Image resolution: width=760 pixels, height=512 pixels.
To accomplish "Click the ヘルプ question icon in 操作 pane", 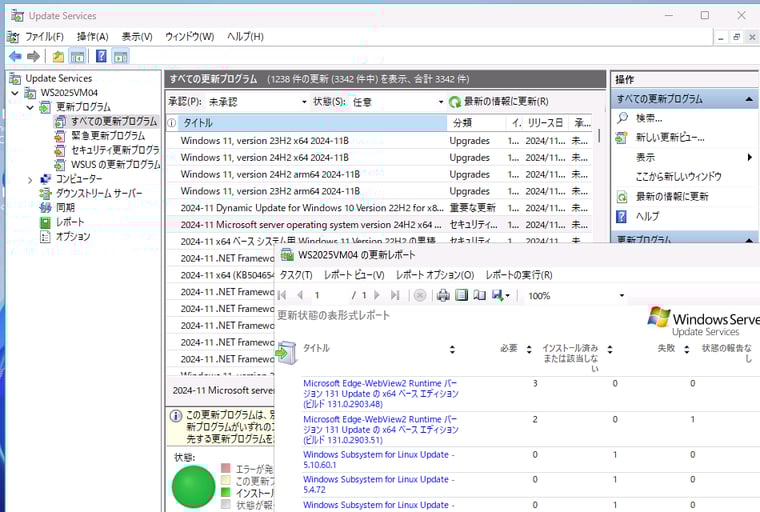I will click(x=621, y=216).
